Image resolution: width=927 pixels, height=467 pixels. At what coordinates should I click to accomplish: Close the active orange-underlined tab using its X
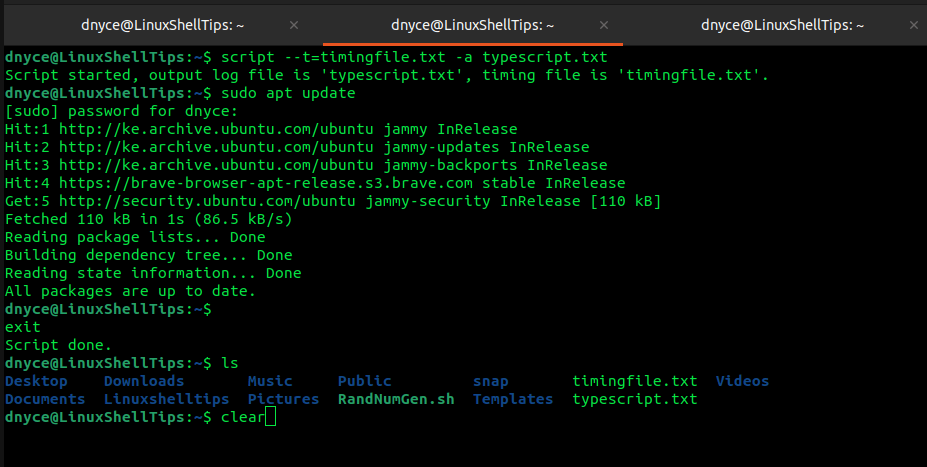coord(604,25)
